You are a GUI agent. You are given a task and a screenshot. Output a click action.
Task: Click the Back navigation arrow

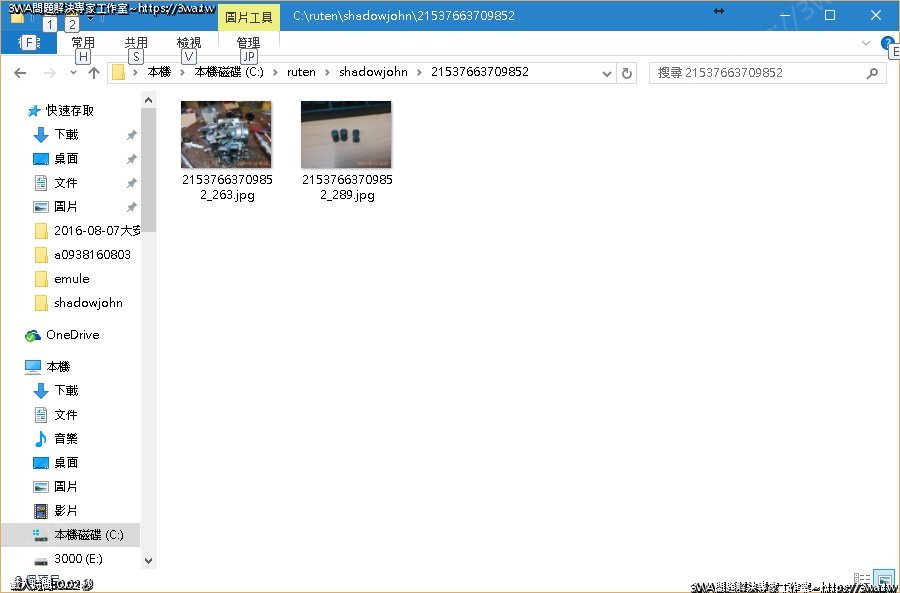(20, 73)
